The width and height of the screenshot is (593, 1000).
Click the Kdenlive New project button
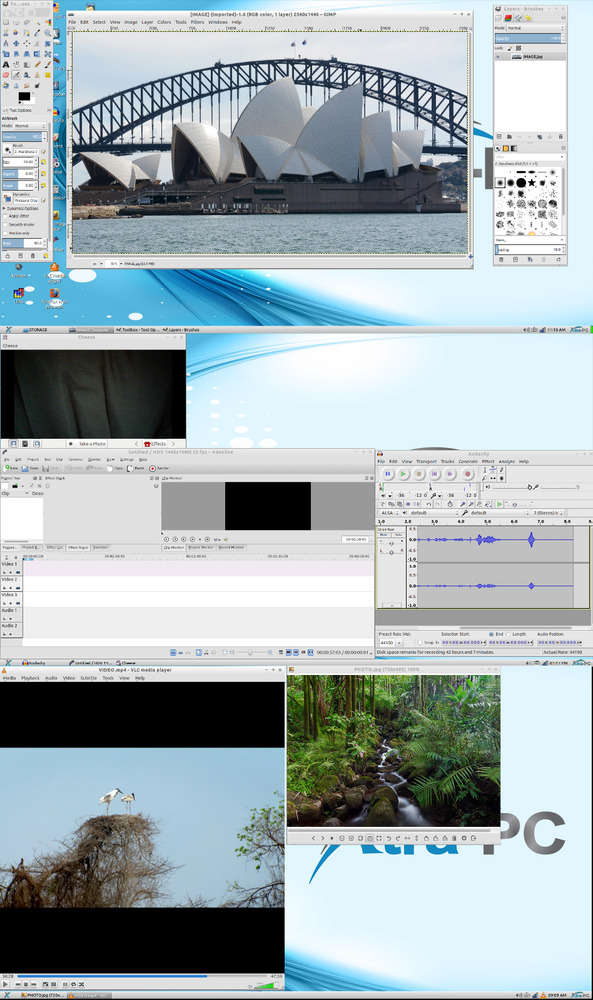tap(11, 468)
